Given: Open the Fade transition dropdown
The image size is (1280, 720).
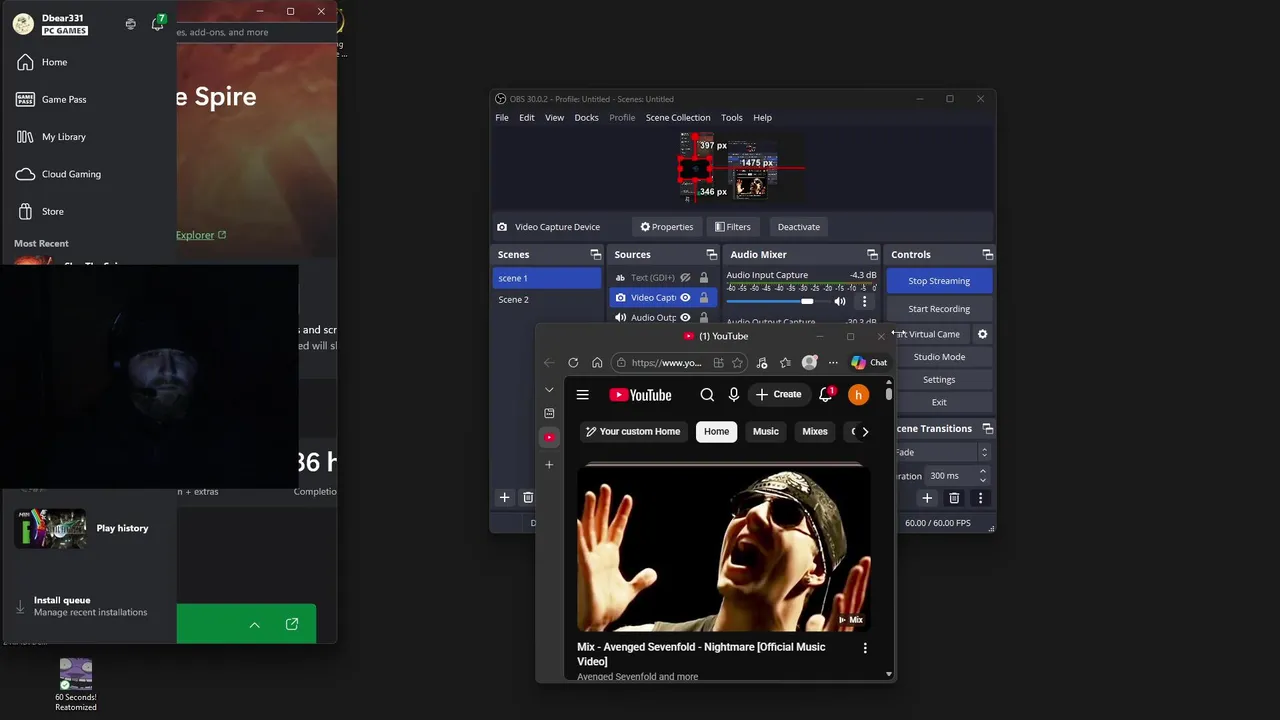Looking at the screenshot, I should (942, 452).
